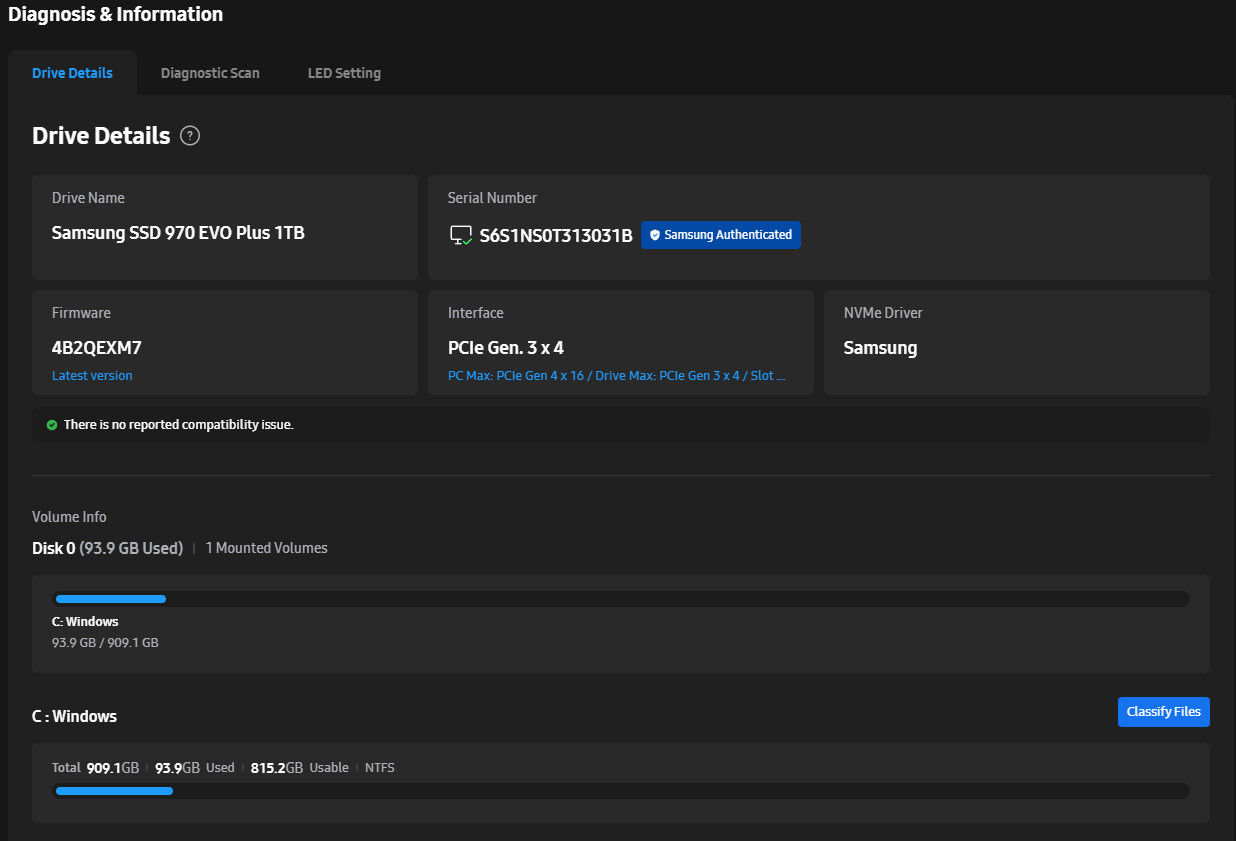Click the monitor icon beside serial number
This screenshot has height=841, width=1236.
461,236
